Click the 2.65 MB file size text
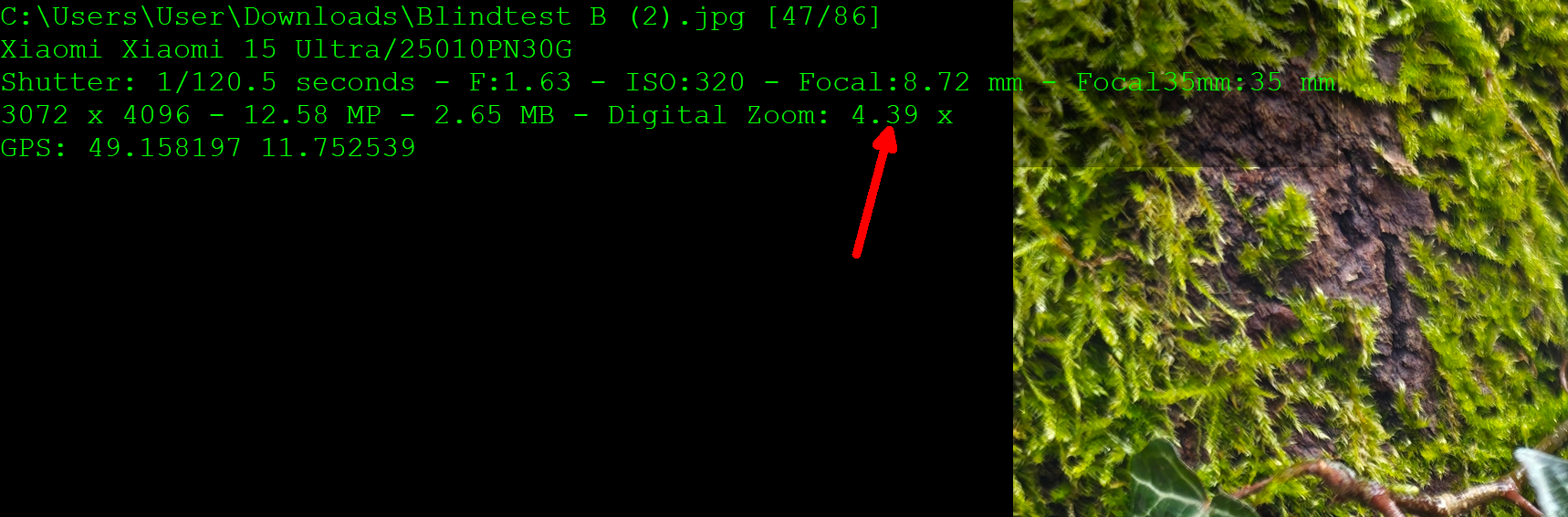Viewport: 1568px width, 517px height. [494, 115]
